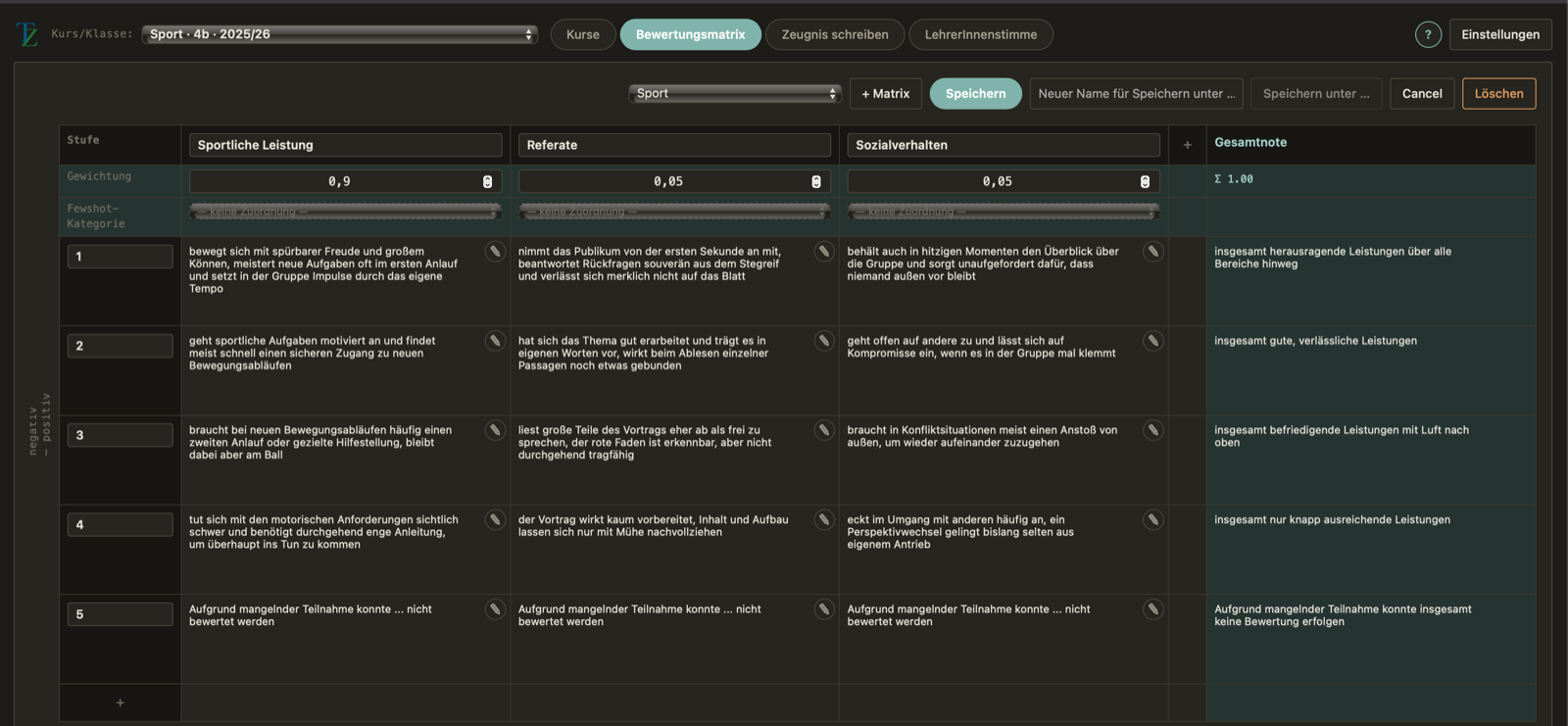Edit grade 4 Sportliche Leistung description pencil
Viewport: 1568px width, 726px height.
click(x=495, y=520)
